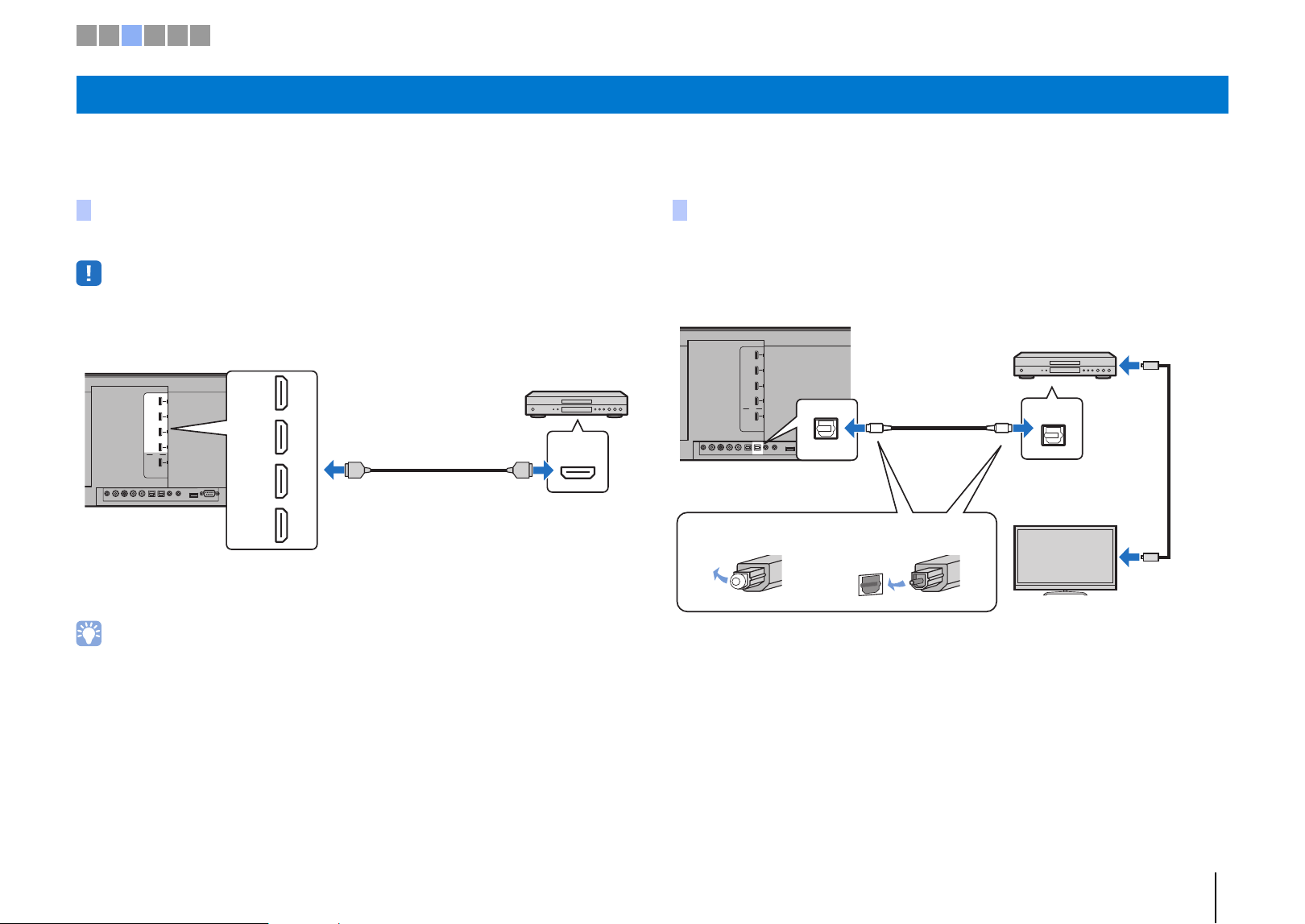Click the blue exclamation caution icon
The image size is (1305, 924).
click(89, 273)
